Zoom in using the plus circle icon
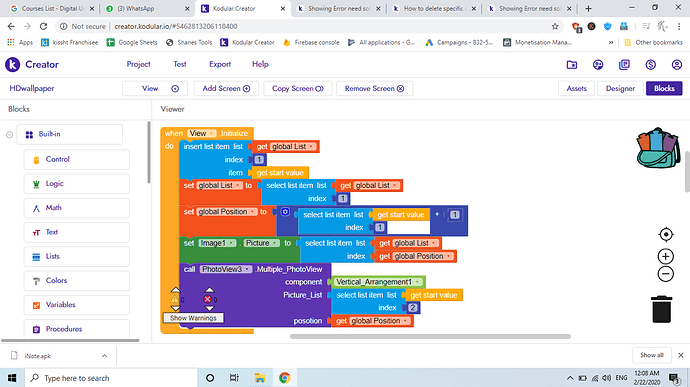Viewport: 690px width, 387px height. tap(666, 256)
